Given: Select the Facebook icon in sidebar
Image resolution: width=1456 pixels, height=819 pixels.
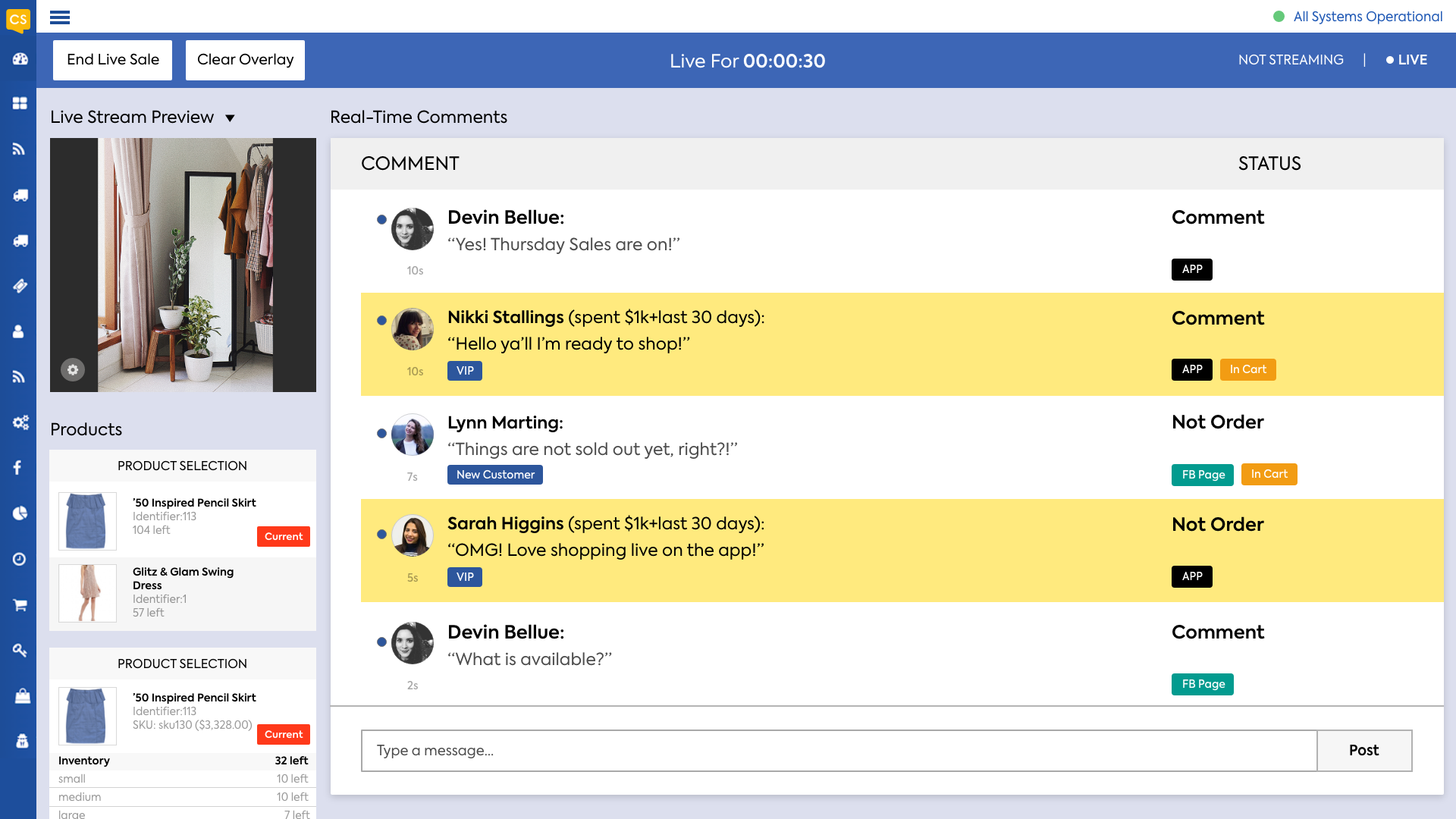Looking at the screenshot, I should [x=19, y=468].
